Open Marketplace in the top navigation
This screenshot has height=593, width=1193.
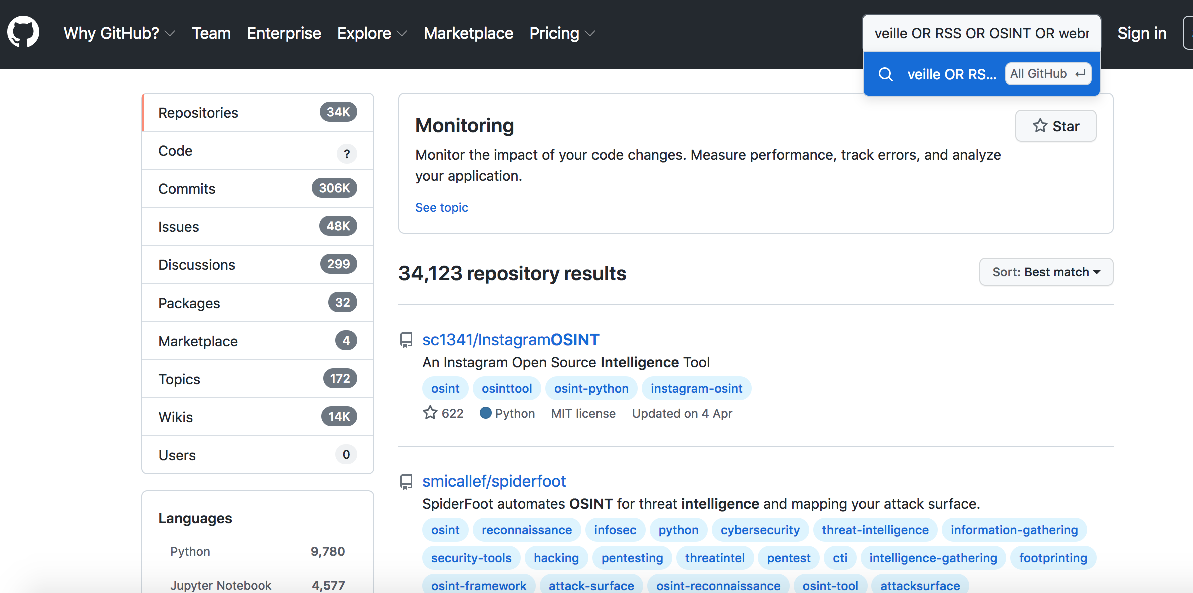pyautogui.click(x=468, y=33)
